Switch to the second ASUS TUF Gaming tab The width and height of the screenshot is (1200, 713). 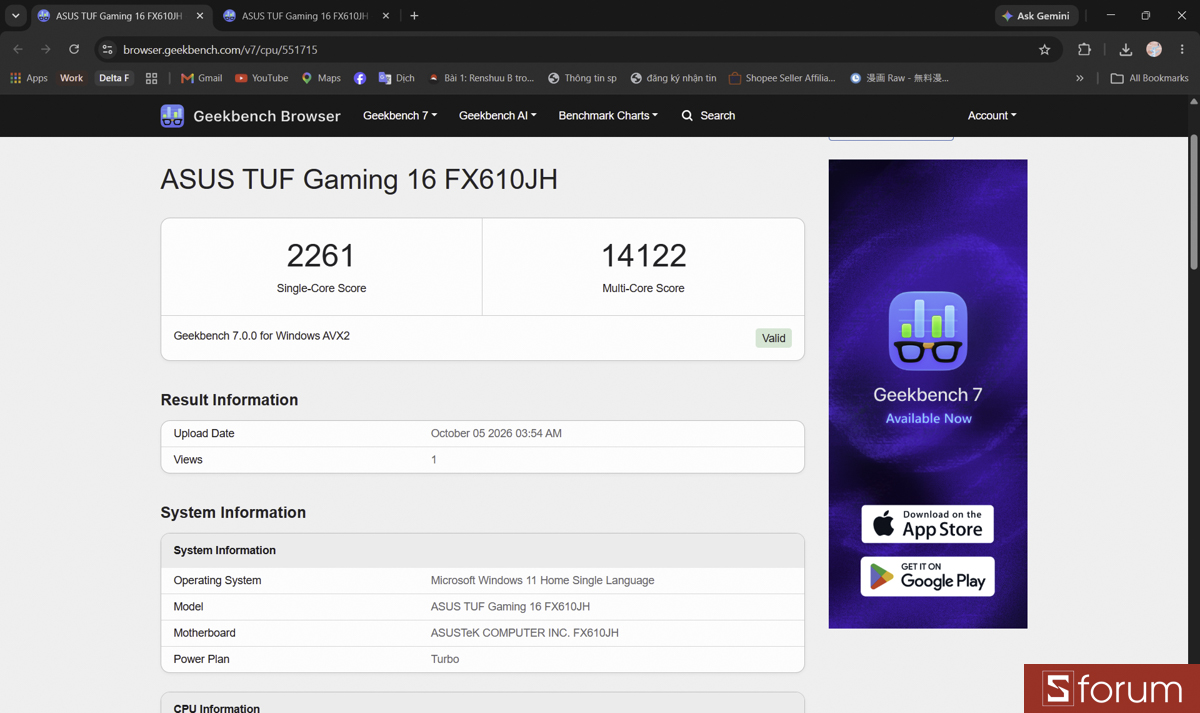coord(305,16)
